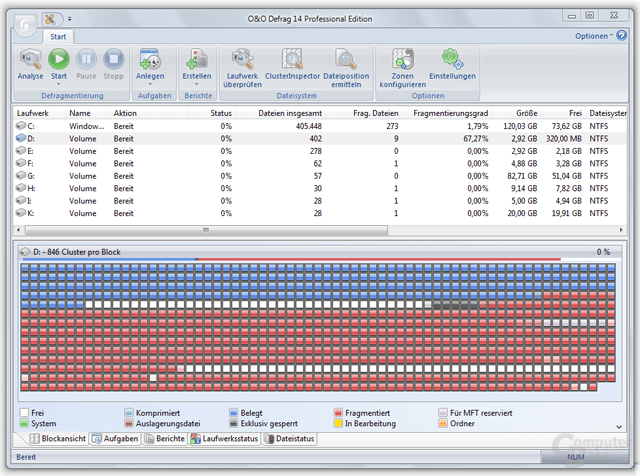
Task: Expand the Start button dropdown arrow
Action: (x=59, y=84)
